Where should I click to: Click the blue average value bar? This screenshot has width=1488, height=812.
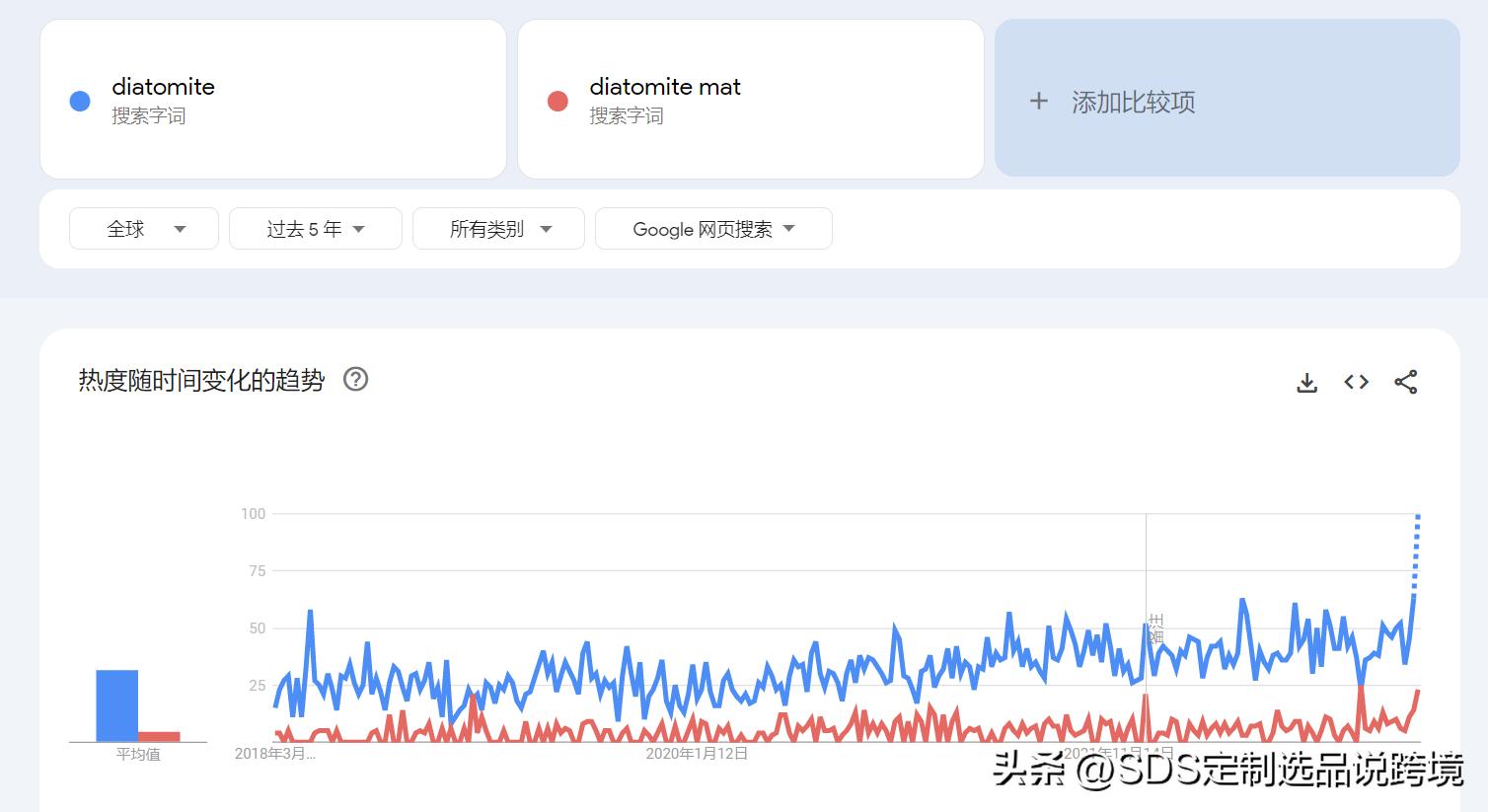[x=116, y=705]
